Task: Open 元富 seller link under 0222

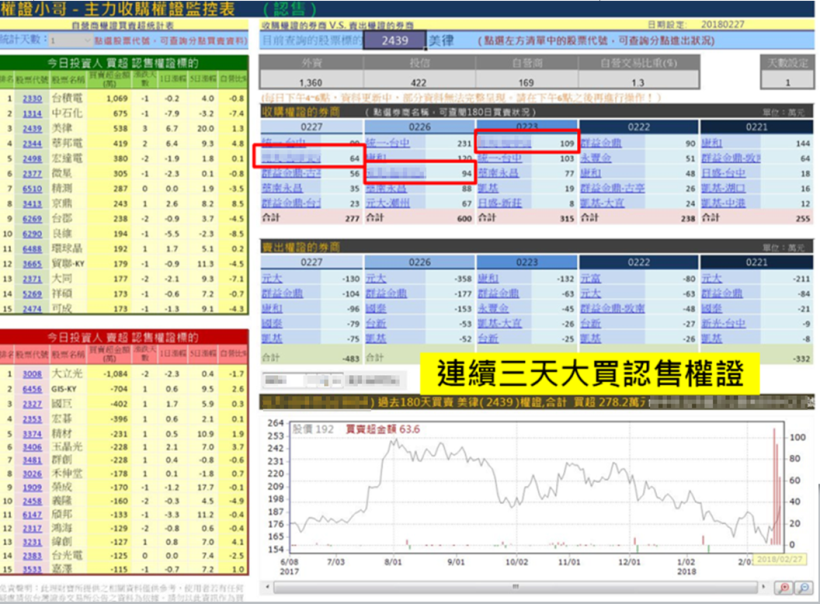Action: [590, 278]
